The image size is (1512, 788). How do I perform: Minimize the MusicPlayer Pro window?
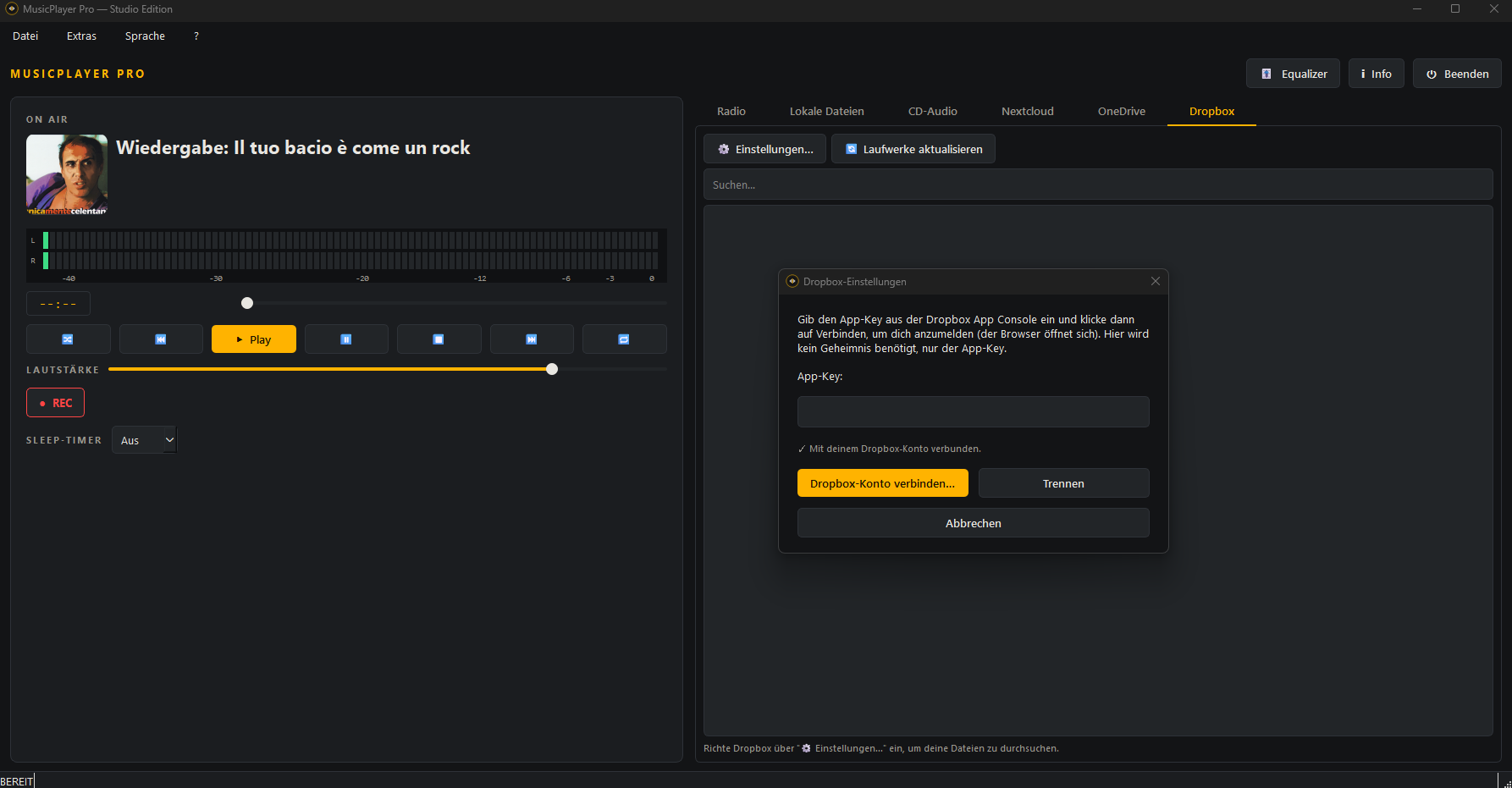pyautogui.click(x=1417, y=9)
